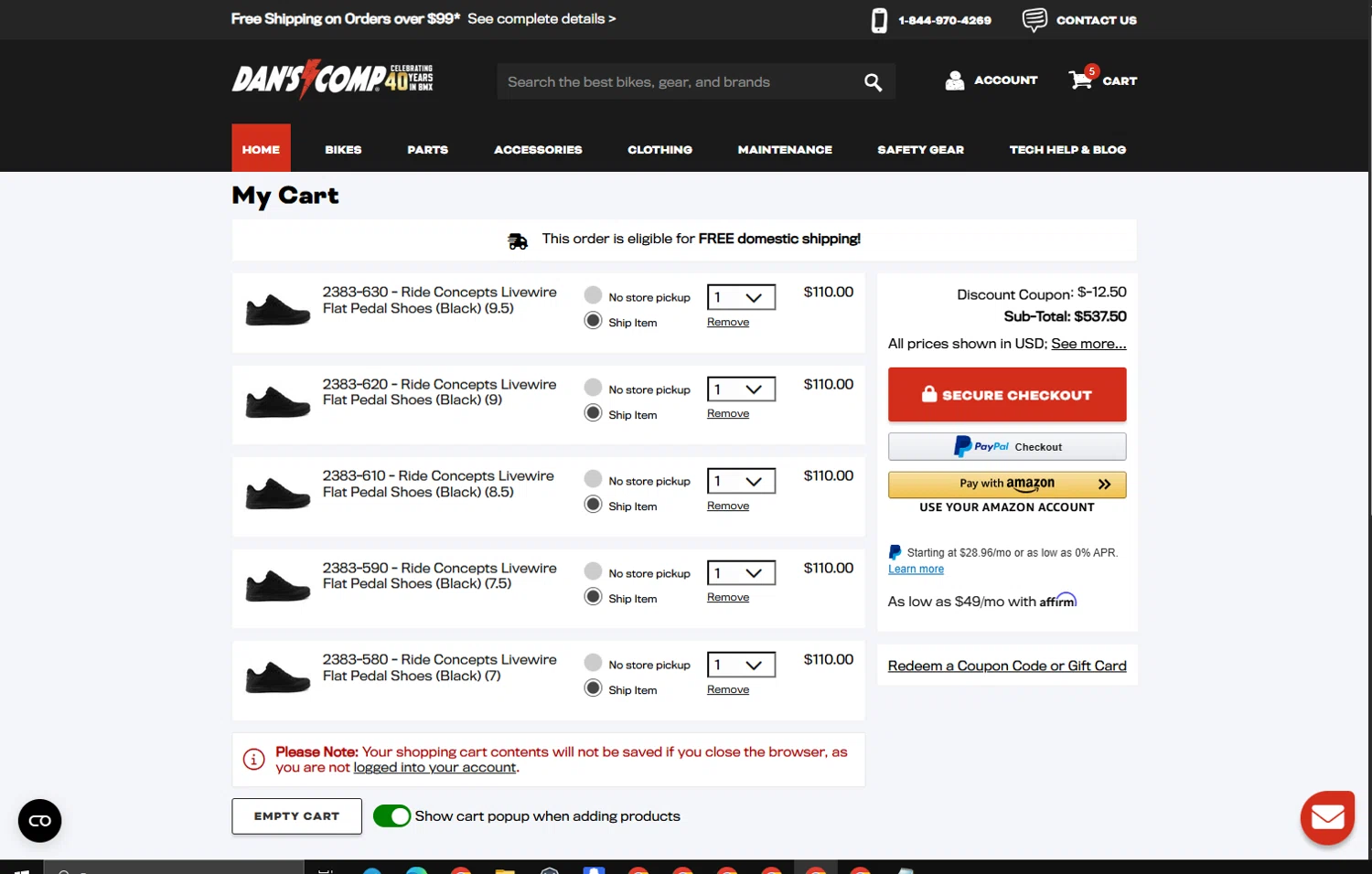Click the phone icon in top bar
The height and width of the screenshot is (874, 1372).
click(x=879, y=20)
